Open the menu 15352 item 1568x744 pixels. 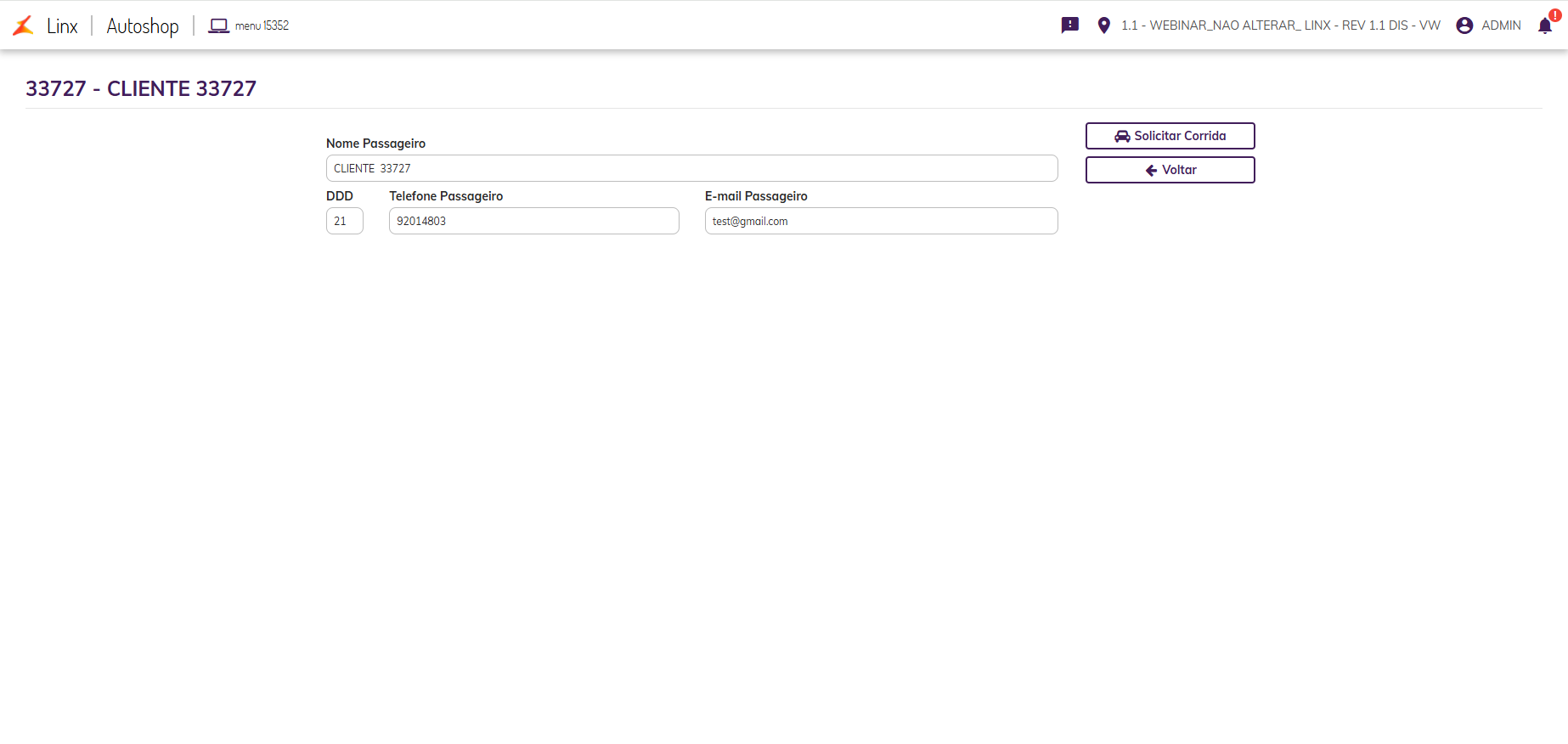tap(262, 26)
